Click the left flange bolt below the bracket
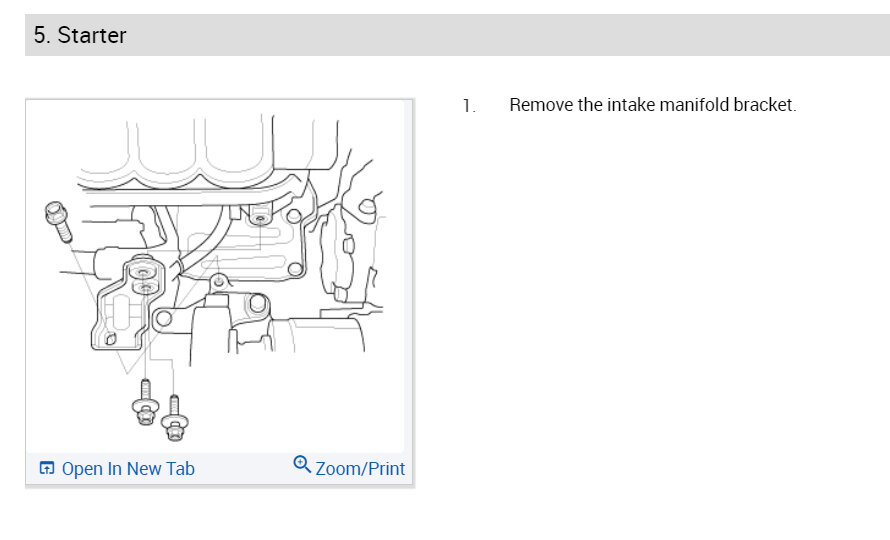Screen dimensions: 890x540 pos(145,402)
